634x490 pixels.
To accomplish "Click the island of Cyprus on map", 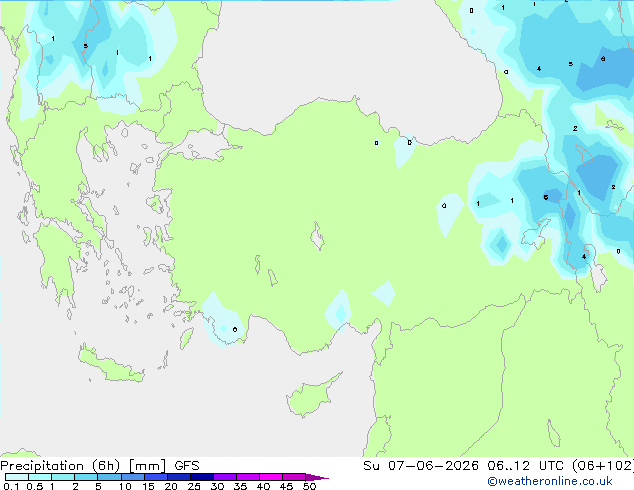I will [x=311, y=397].
